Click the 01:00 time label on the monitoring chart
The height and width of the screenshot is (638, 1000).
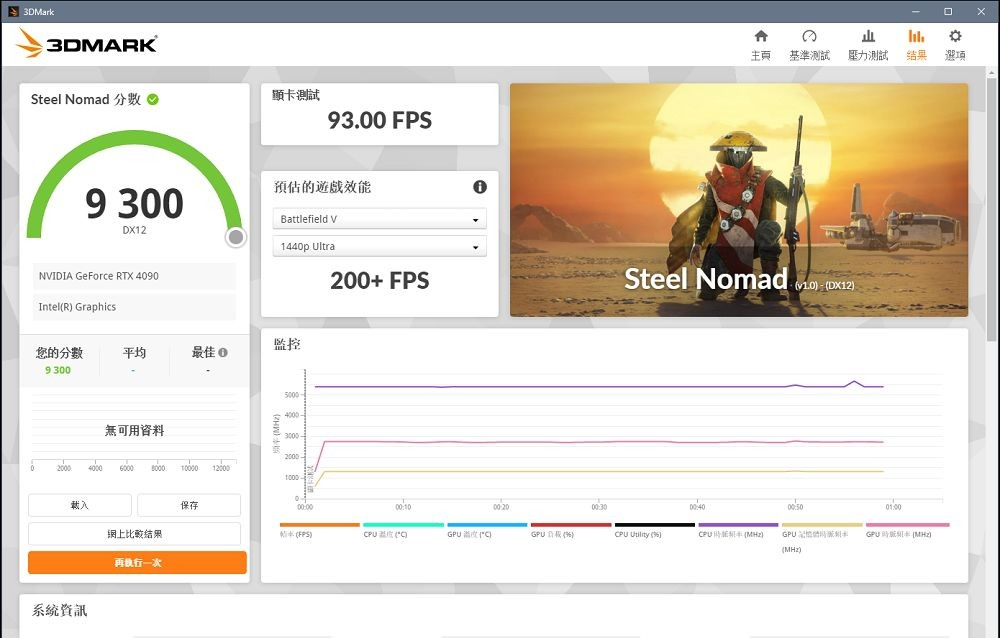[893, 507]
